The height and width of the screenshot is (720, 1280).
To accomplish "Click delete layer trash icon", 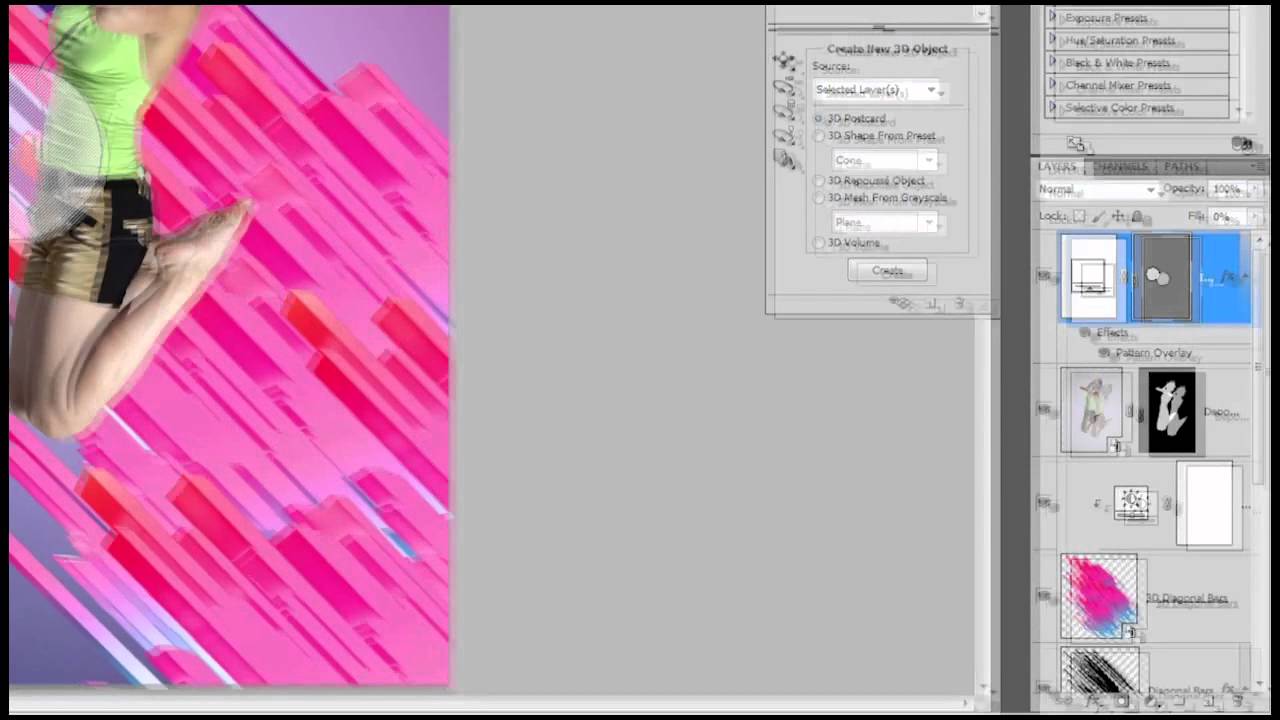I will point(1238,703).
